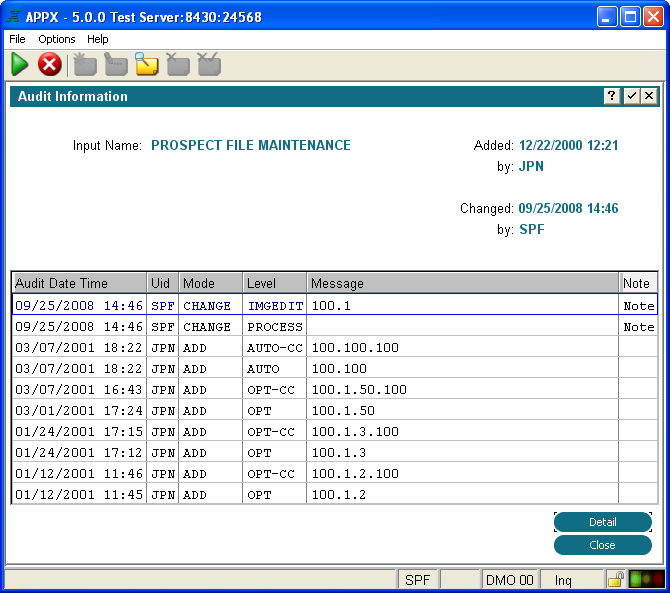Click the Close button
This screenshot has height=593, width=670.
tap(602, 545)
